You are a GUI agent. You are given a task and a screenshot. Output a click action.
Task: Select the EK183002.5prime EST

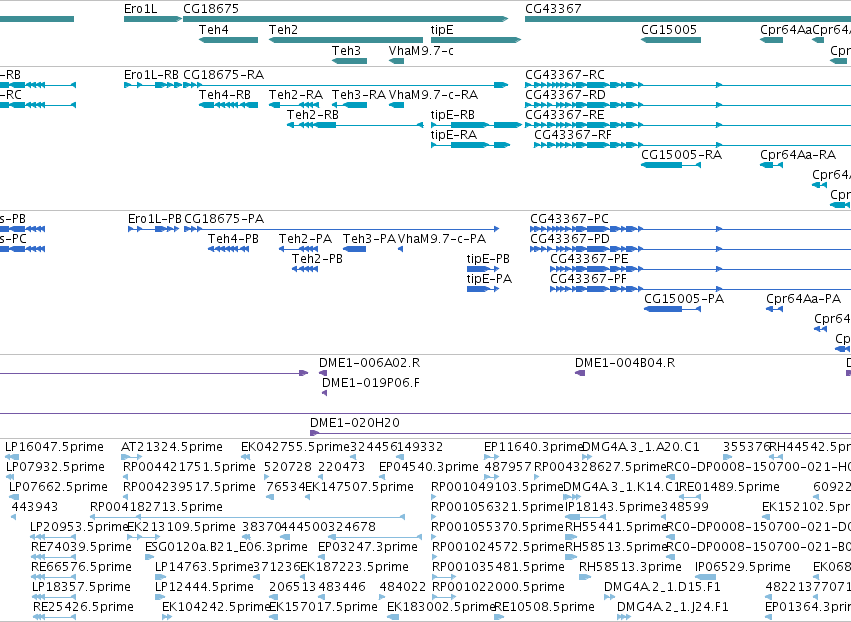pyautogui.click(x=393, y=617)
